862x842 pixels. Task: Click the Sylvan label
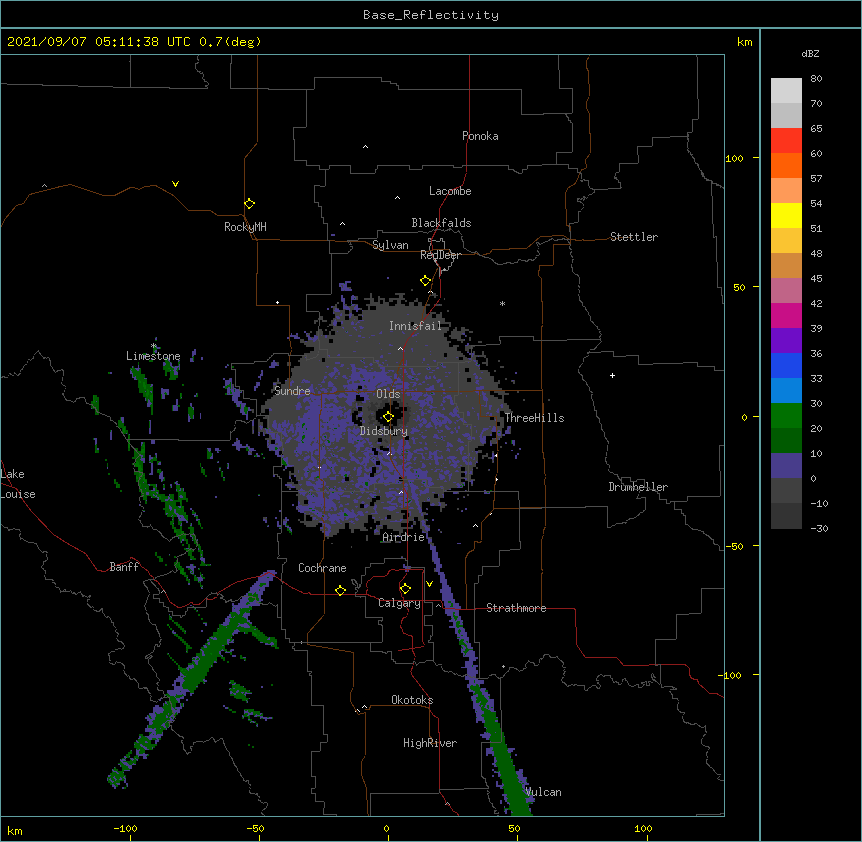390,245
